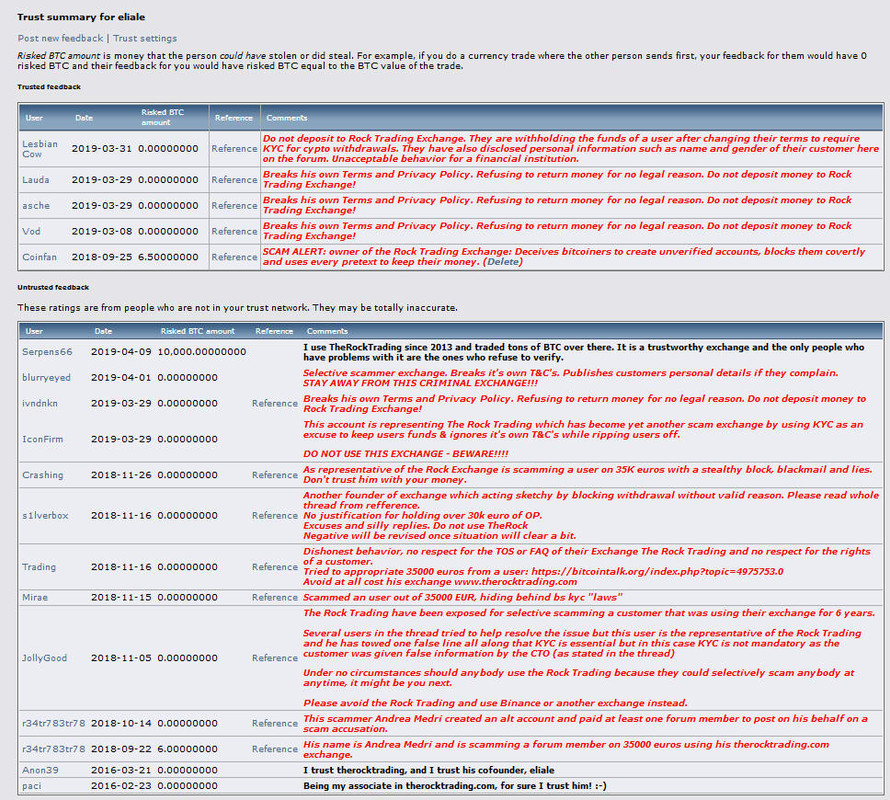Click the 'Untrusted feedback' section heading

point(53,287)
